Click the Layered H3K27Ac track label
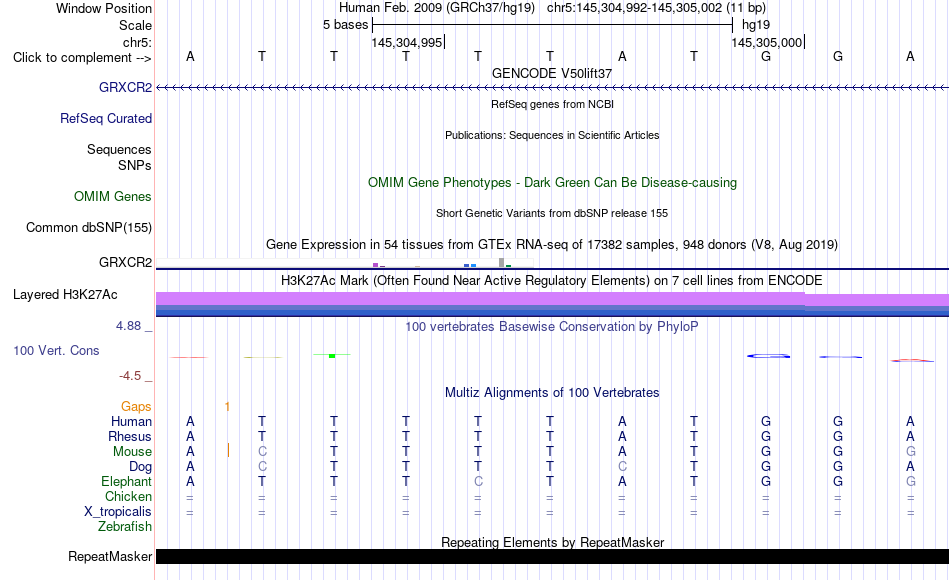The image size is (950, 580). (65, 295)
